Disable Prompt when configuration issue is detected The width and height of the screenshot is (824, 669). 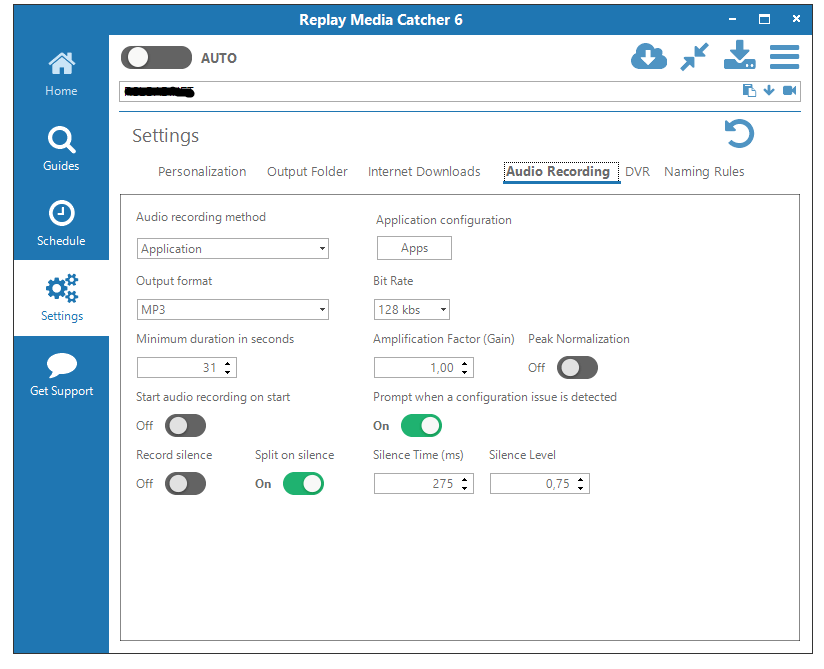tap(421, 426)
